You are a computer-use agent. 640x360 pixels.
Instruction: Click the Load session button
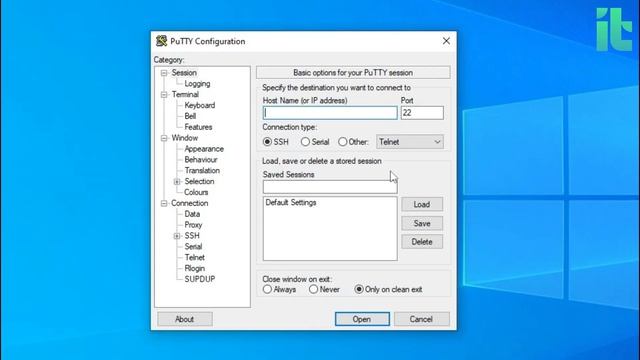[422, 204]
